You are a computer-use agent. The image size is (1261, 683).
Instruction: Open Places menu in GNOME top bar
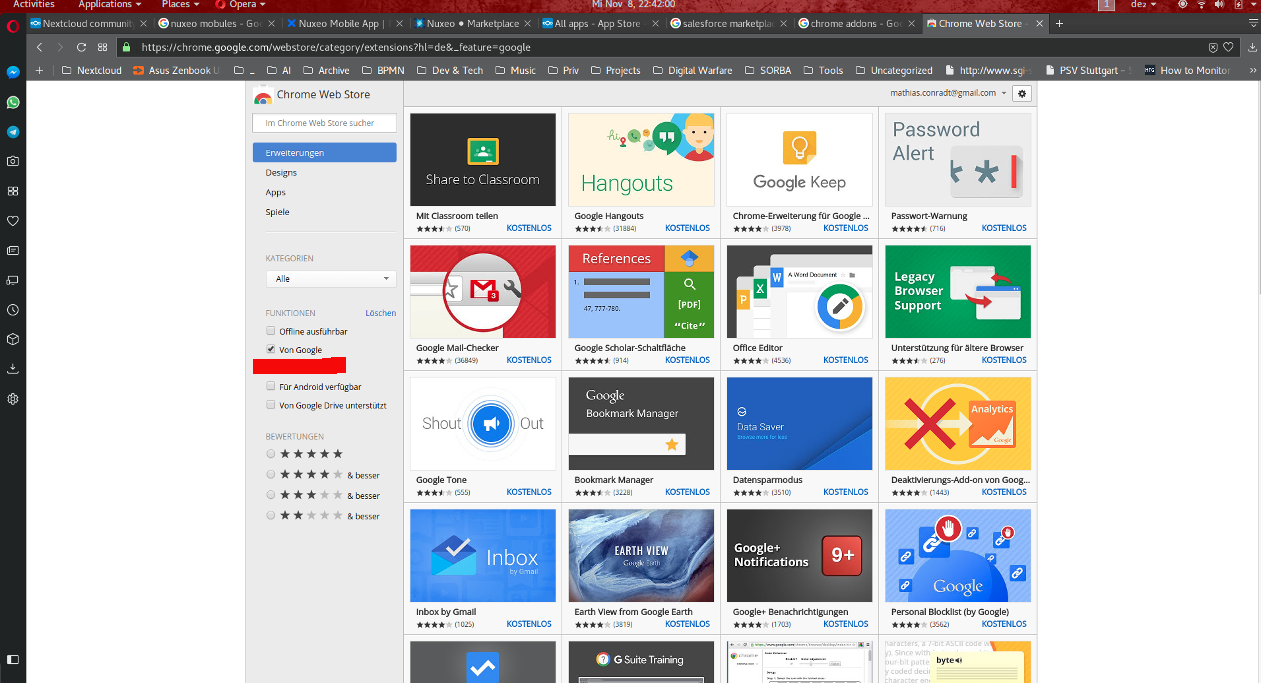click(x=180, y=5)
